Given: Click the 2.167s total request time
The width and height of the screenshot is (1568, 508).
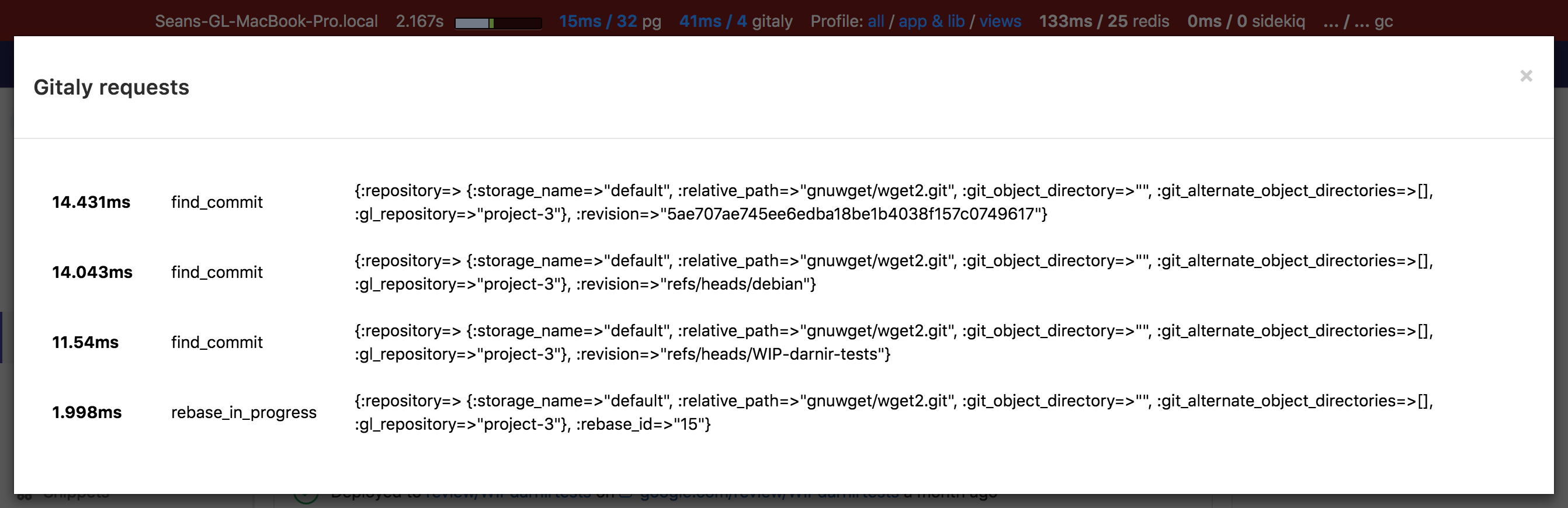Looking at the screenshot, I should [x=419, y=21].
